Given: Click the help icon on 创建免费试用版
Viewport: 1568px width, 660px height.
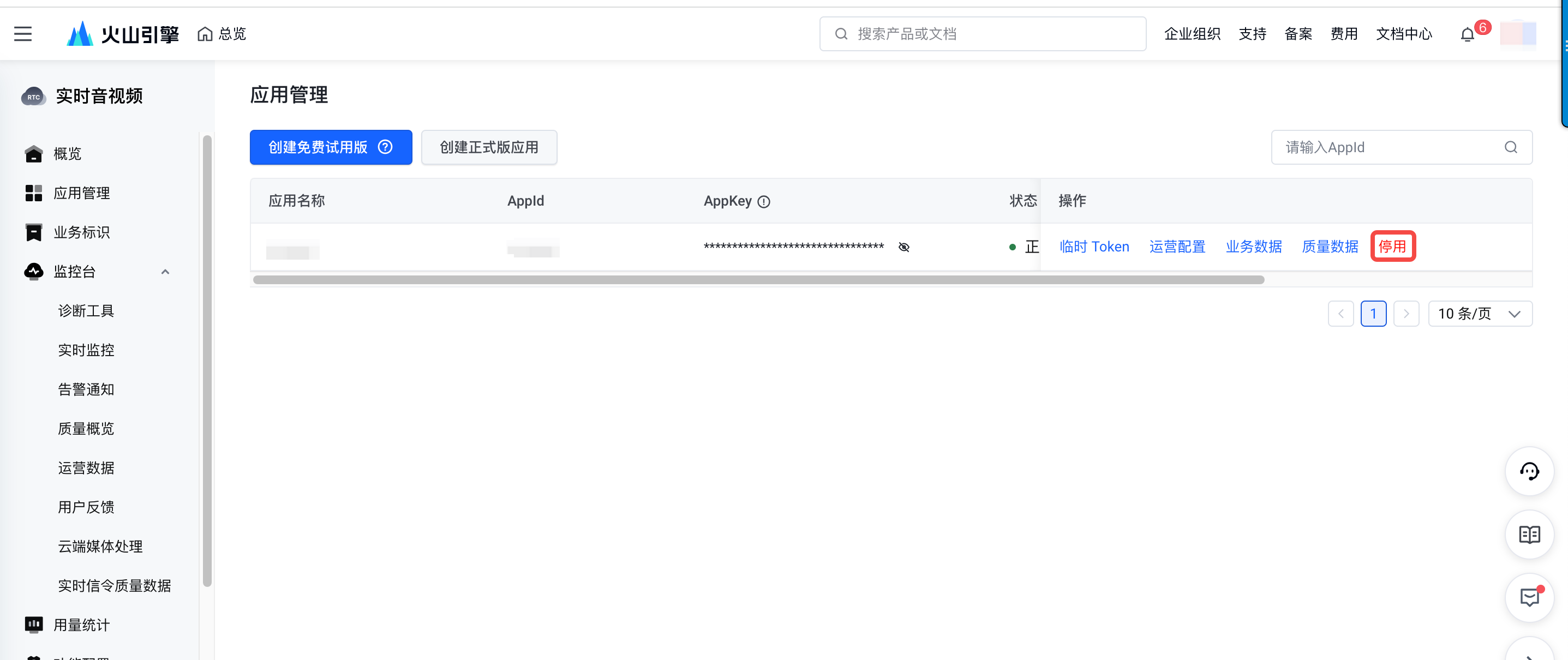Looking at the screenshot, I should pyautogui.click(x=385, y=147).
